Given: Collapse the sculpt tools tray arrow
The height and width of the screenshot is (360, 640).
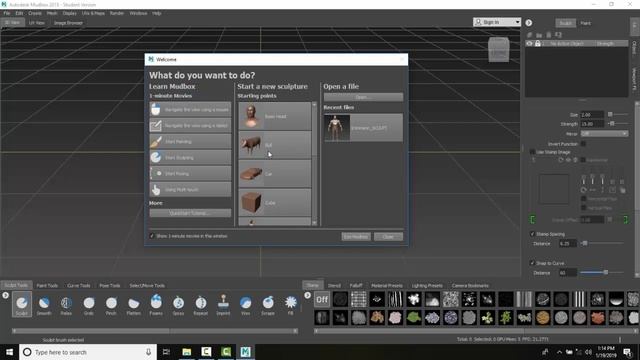Looking at the screenshot, I should point(5,295).
